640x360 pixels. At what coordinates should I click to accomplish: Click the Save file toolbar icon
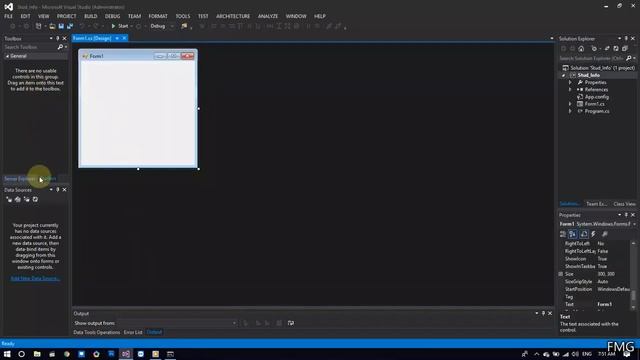pos(61,26)
